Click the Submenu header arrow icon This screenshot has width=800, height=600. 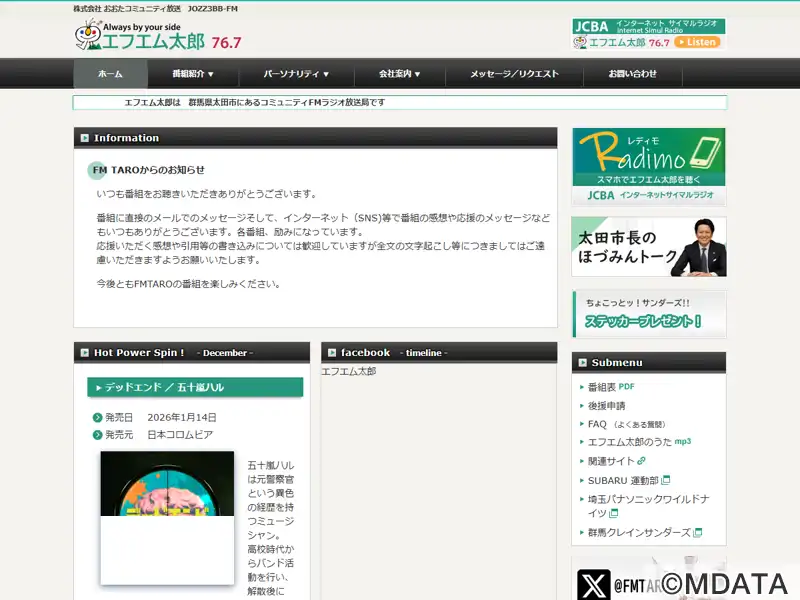pyautogui.click(x=583, y=363)
